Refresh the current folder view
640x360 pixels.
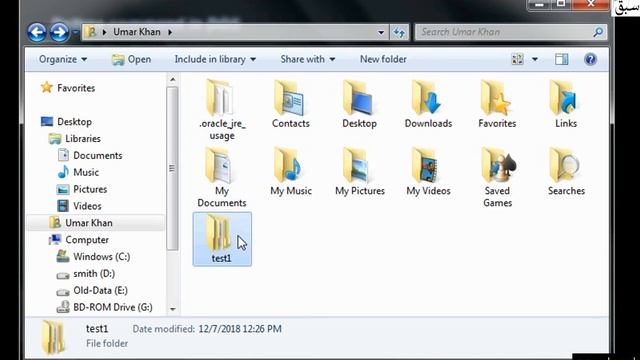399,32
